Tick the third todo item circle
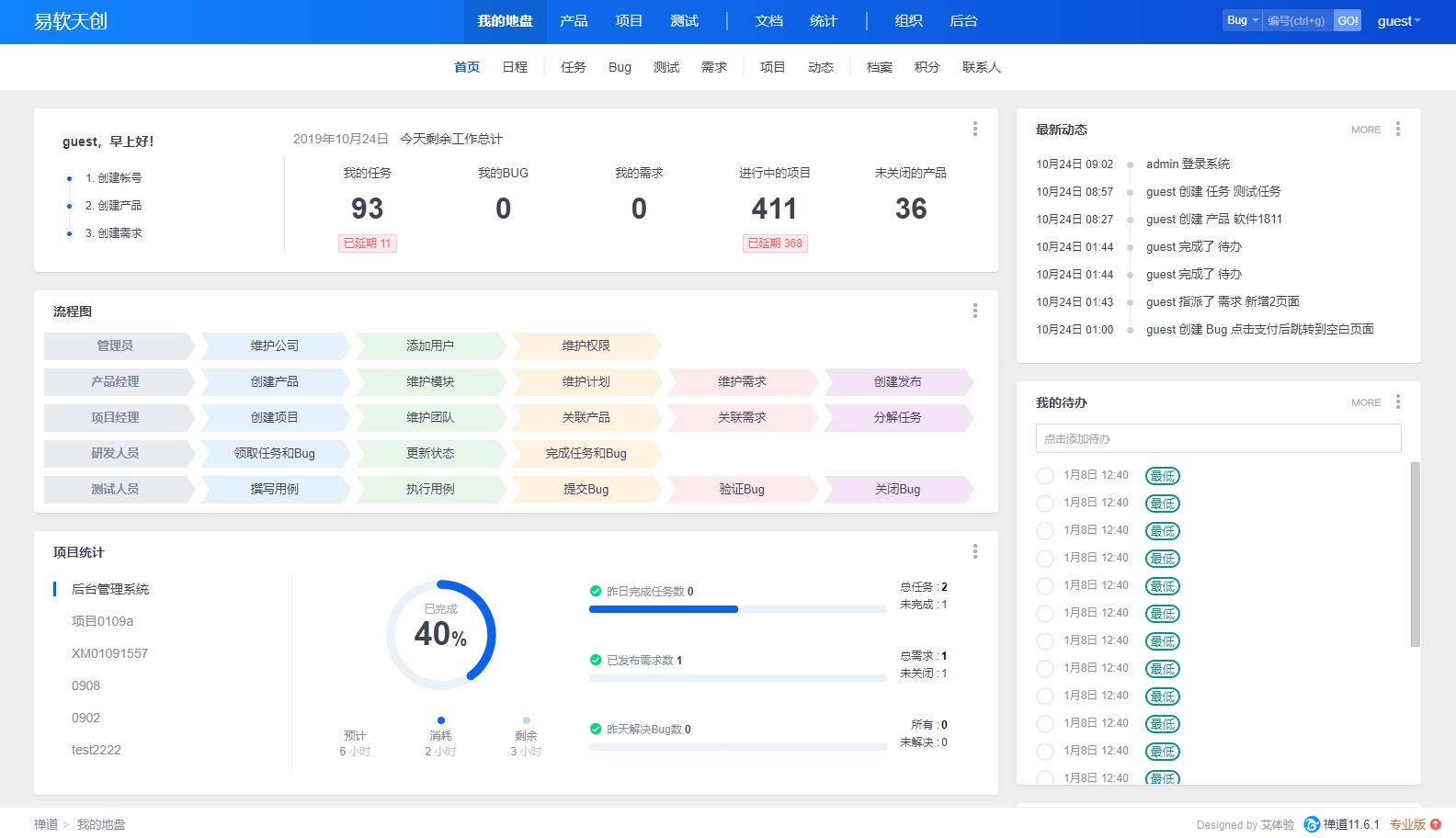The height and width of the screenshot is (838, 1456). tap(1045, 531)
